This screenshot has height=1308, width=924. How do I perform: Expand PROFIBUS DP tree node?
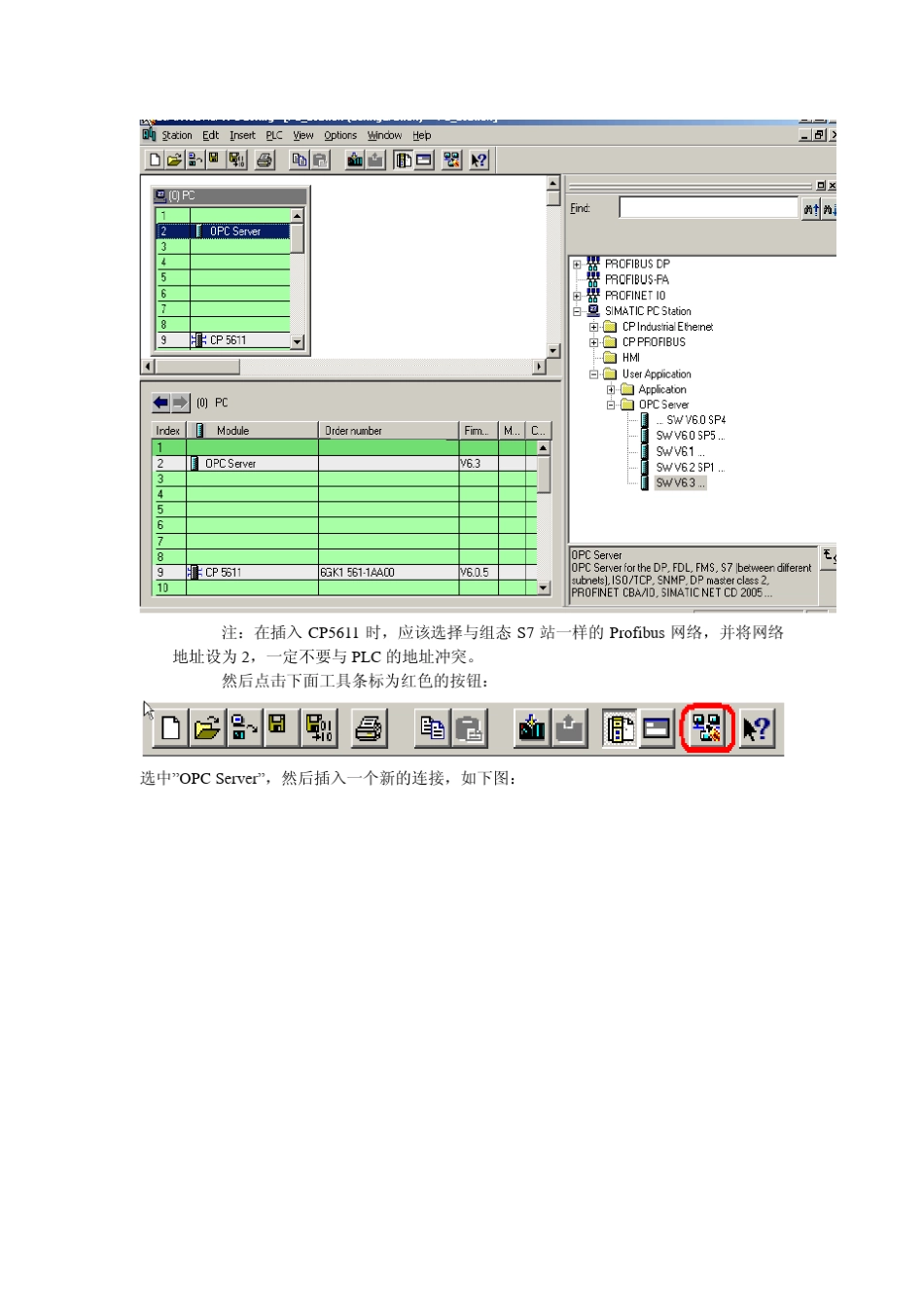[577, 265]
